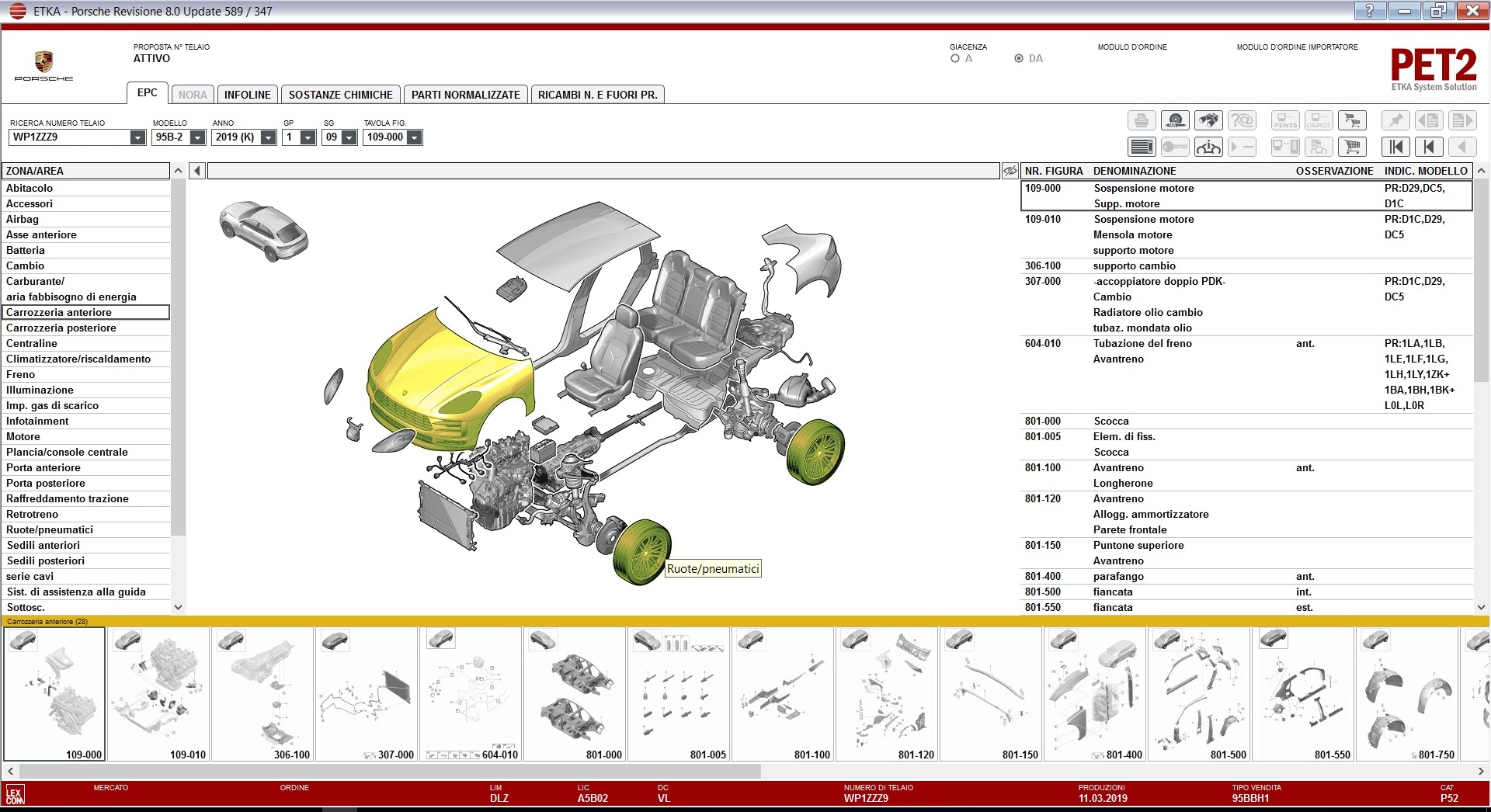Select figure row 307-000 accoppiatore doppio PDK
The height and width of the screenshot is (812, 1491).
coord(1246,304)
